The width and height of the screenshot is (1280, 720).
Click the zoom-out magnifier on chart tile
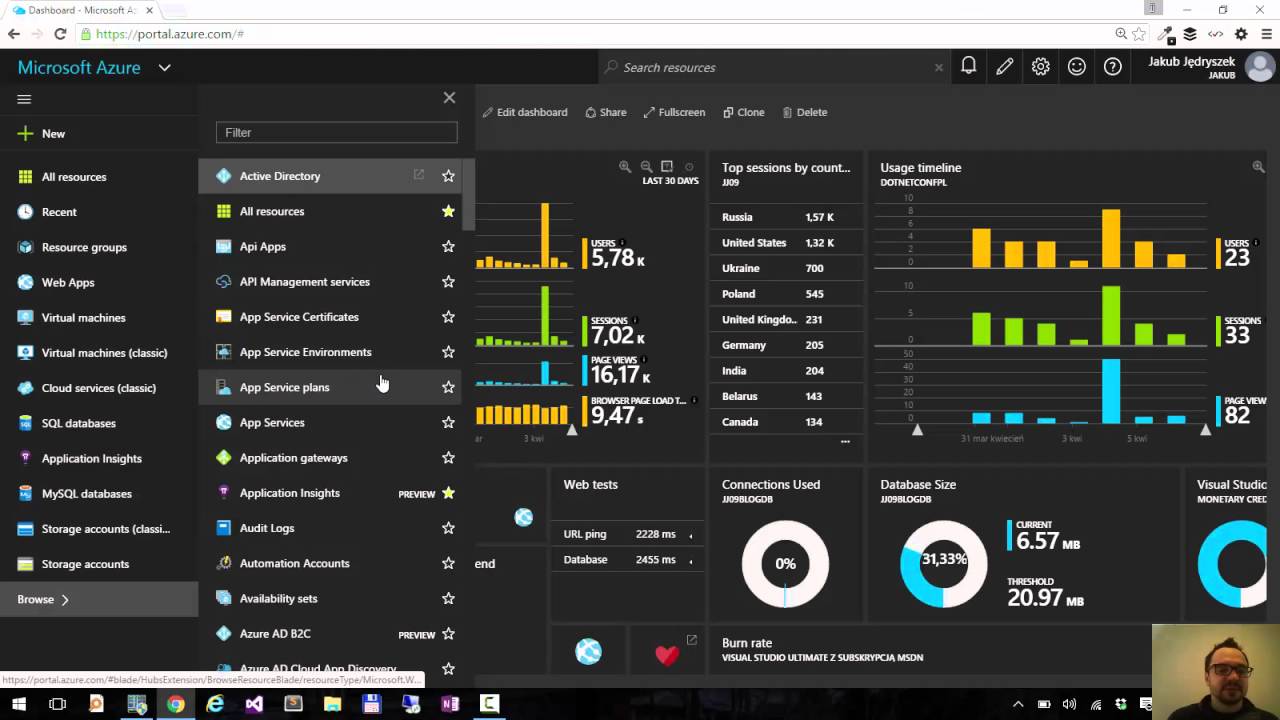pos(646,167)
